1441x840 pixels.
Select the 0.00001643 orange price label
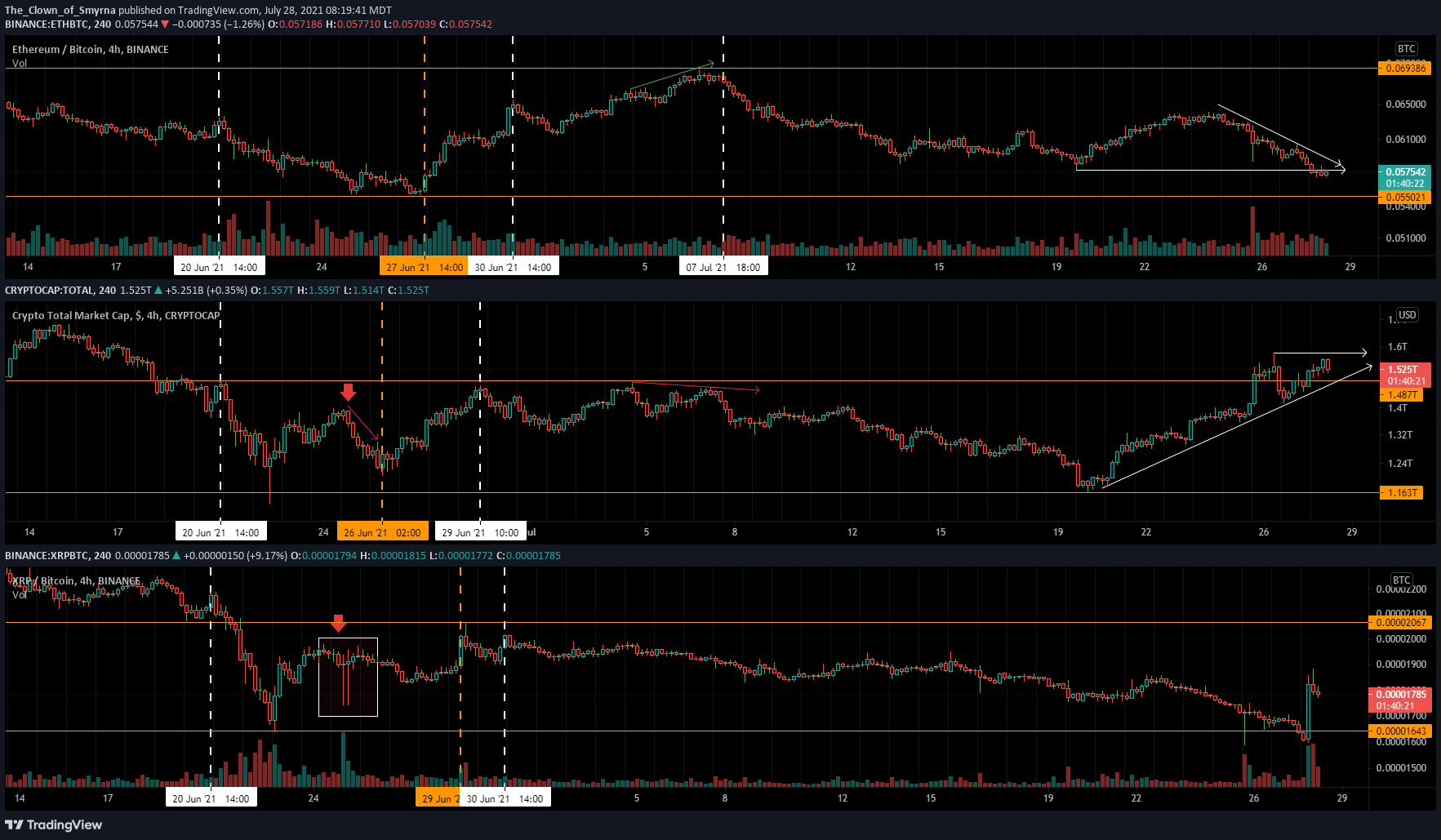point(1401,731)
